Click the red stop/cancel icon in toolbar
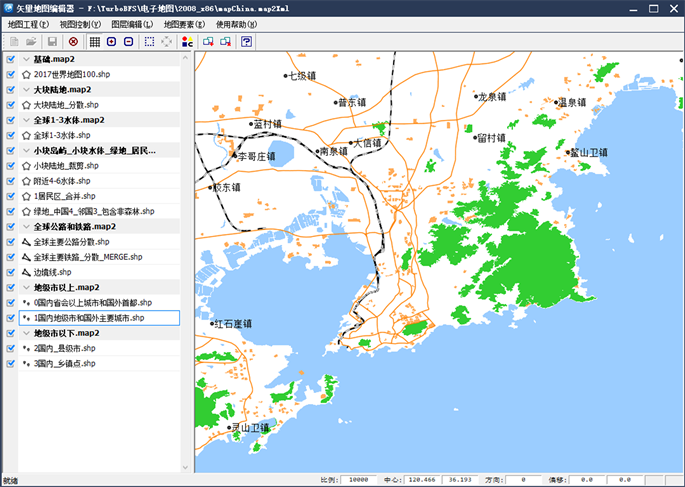 point(73,42)
